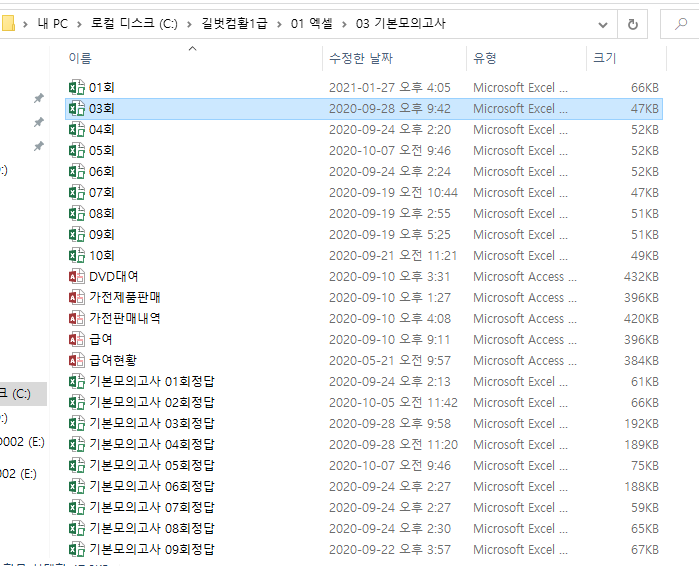Viewport: 699px width, 566px height.
Task: Select the 가전판매내역 file
Action: (125, 319)
